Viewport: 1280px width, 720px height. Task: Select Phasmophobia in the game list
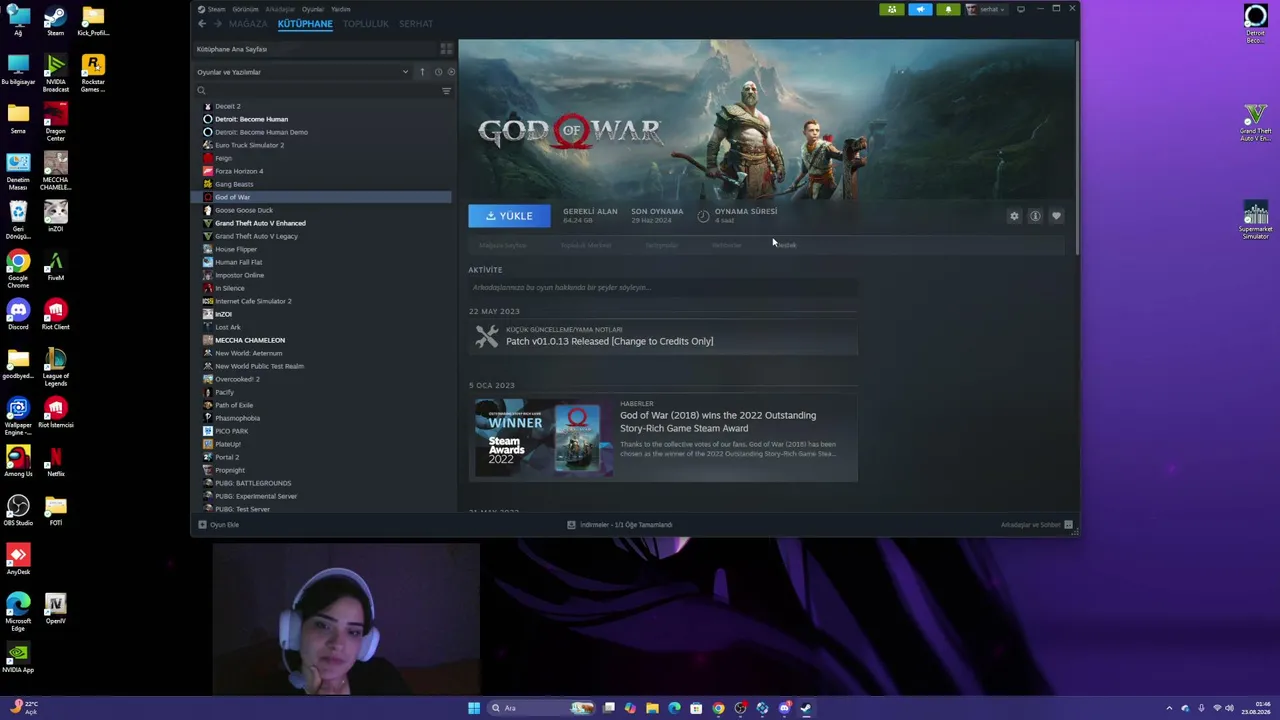point(237,418)
